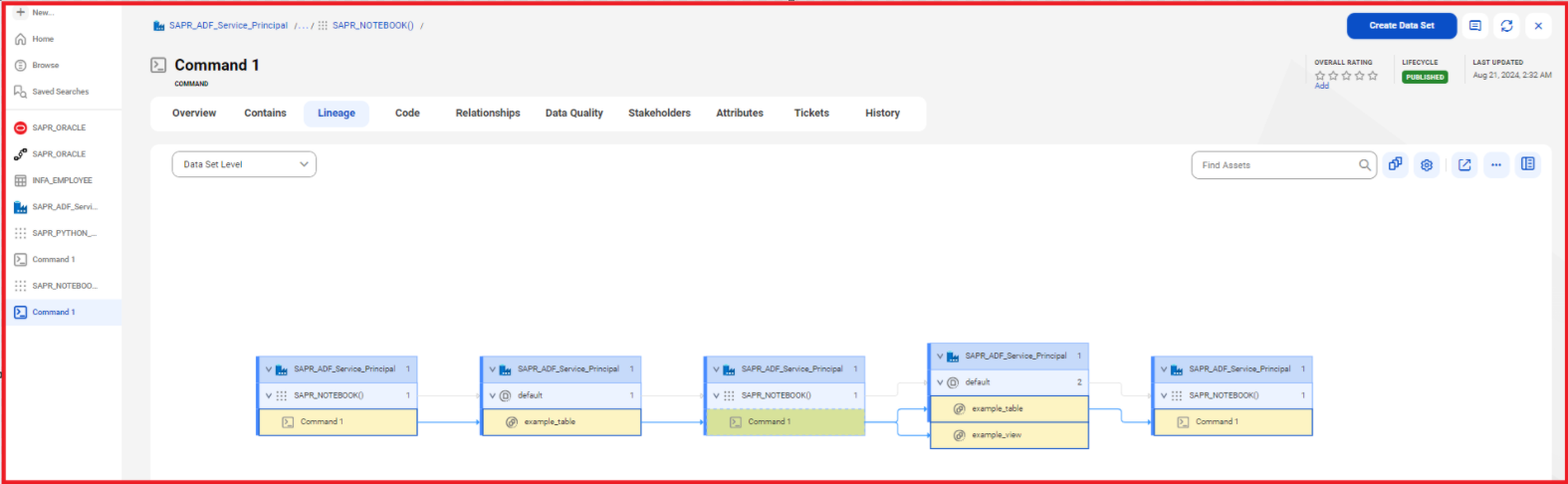Open the Code tab
This screenshot has width=1568, height=484.
(x=407, y=114)
